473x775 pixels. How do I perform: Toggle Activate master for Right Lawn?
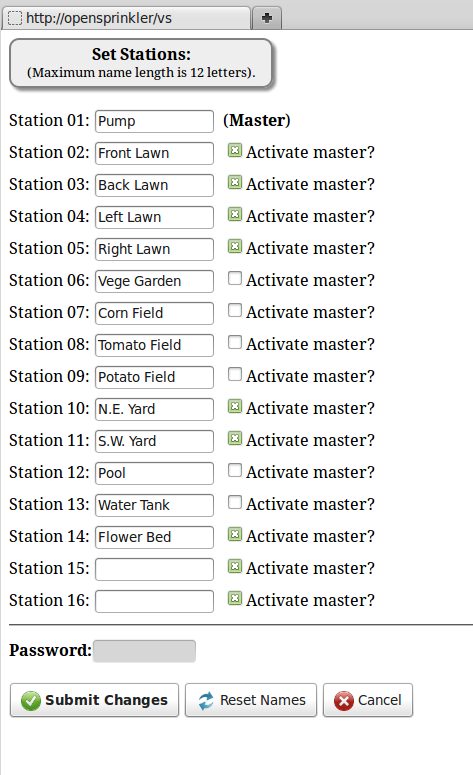pyautogui.click(x=235, y=246)
